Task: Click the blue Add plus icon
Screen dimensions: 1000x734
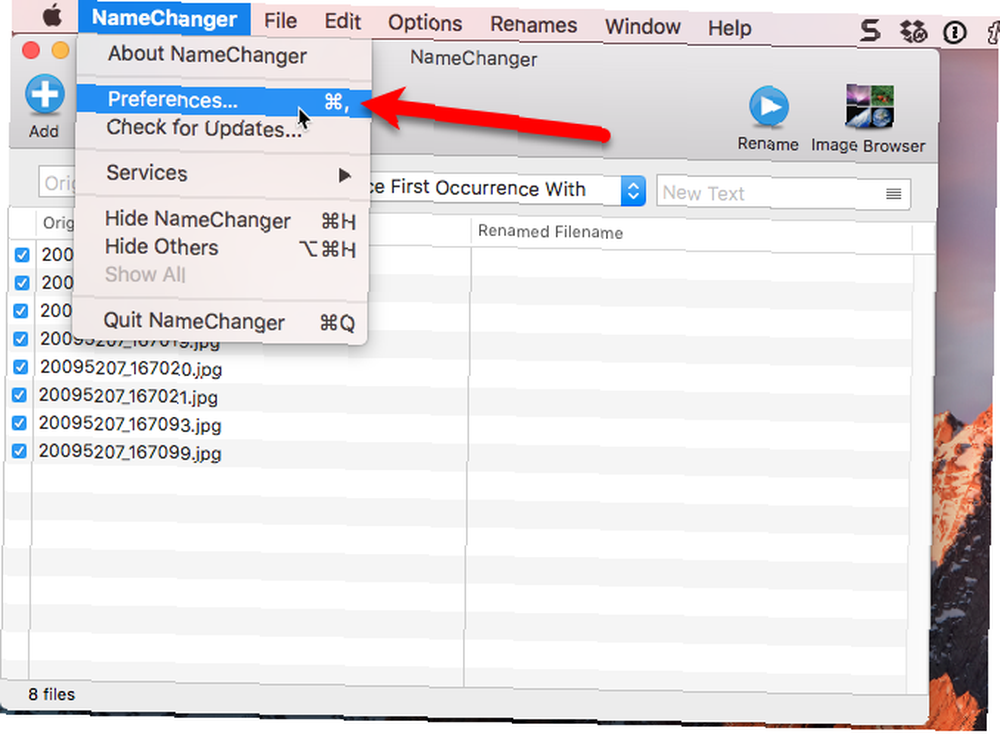Action: coord(45,94)
